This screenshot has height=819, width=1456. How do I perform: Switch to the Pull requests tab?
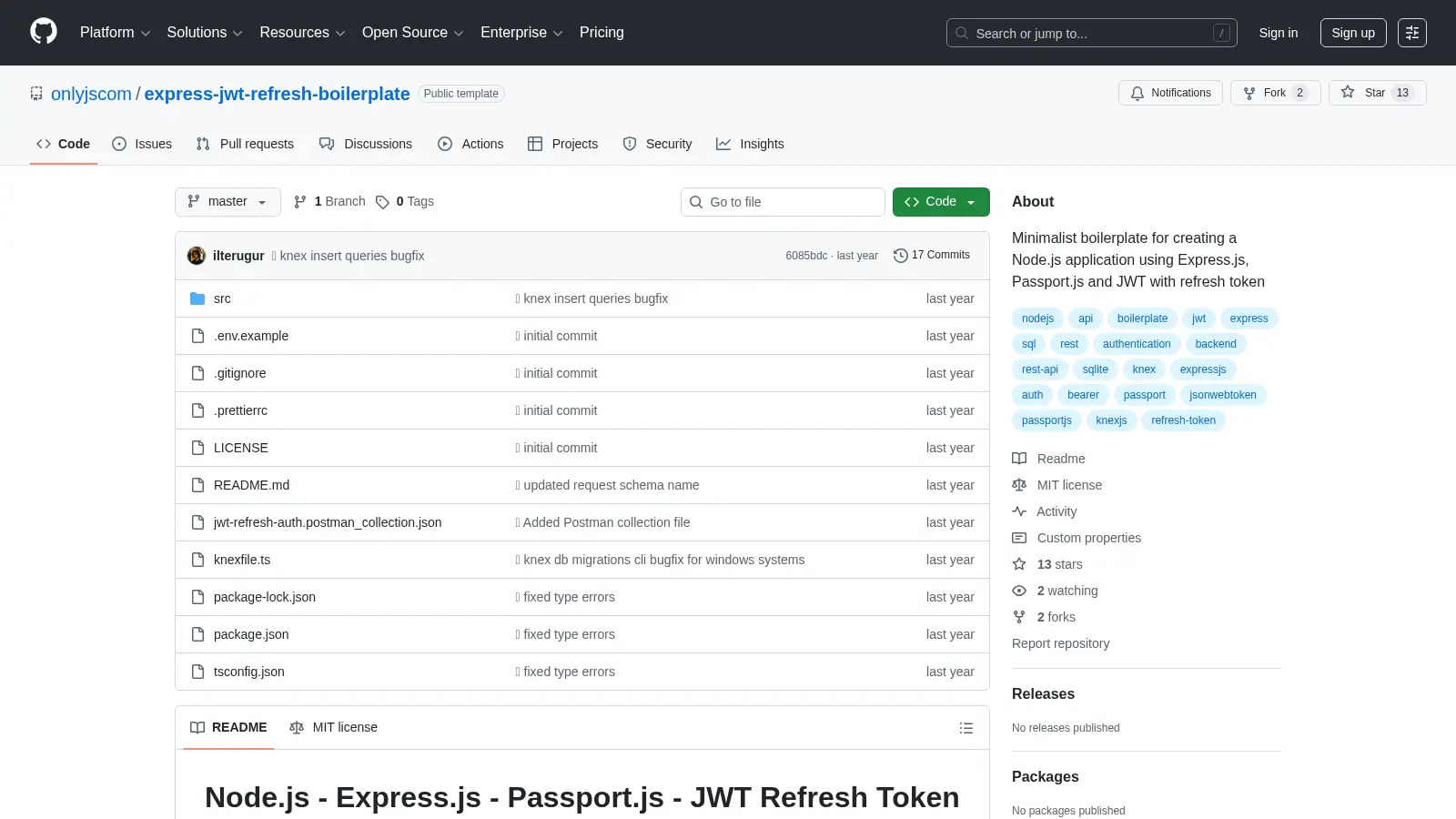pos(245,144)
